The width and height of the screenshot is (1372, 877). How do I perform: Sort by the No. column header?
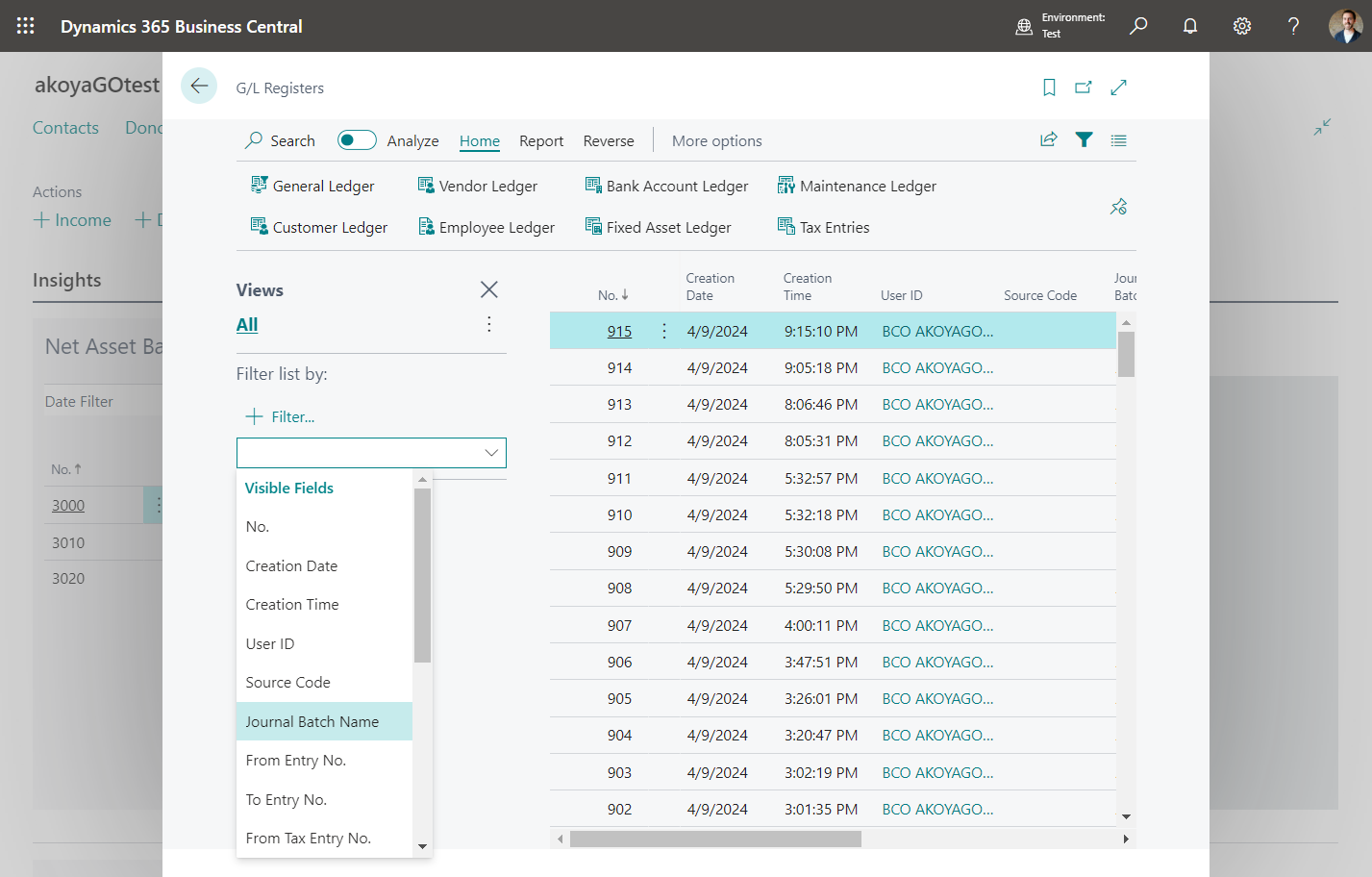tap(612, 295)
